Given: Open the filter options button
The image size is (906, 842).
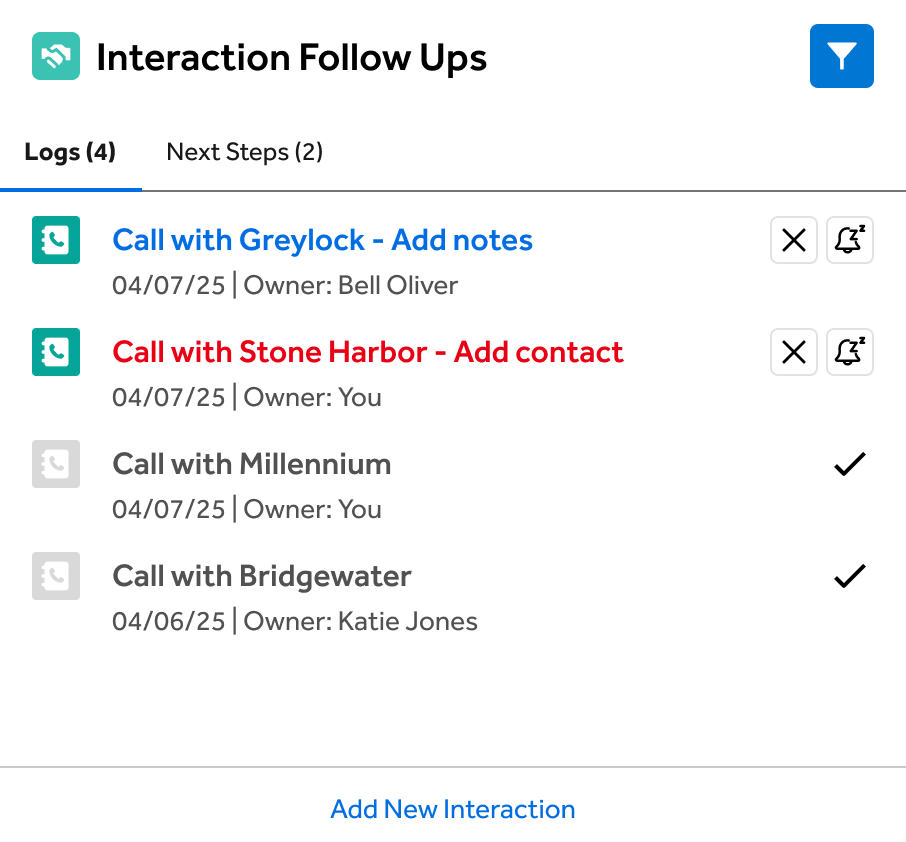Looking at the screenshot, I should tap(841, 56).
